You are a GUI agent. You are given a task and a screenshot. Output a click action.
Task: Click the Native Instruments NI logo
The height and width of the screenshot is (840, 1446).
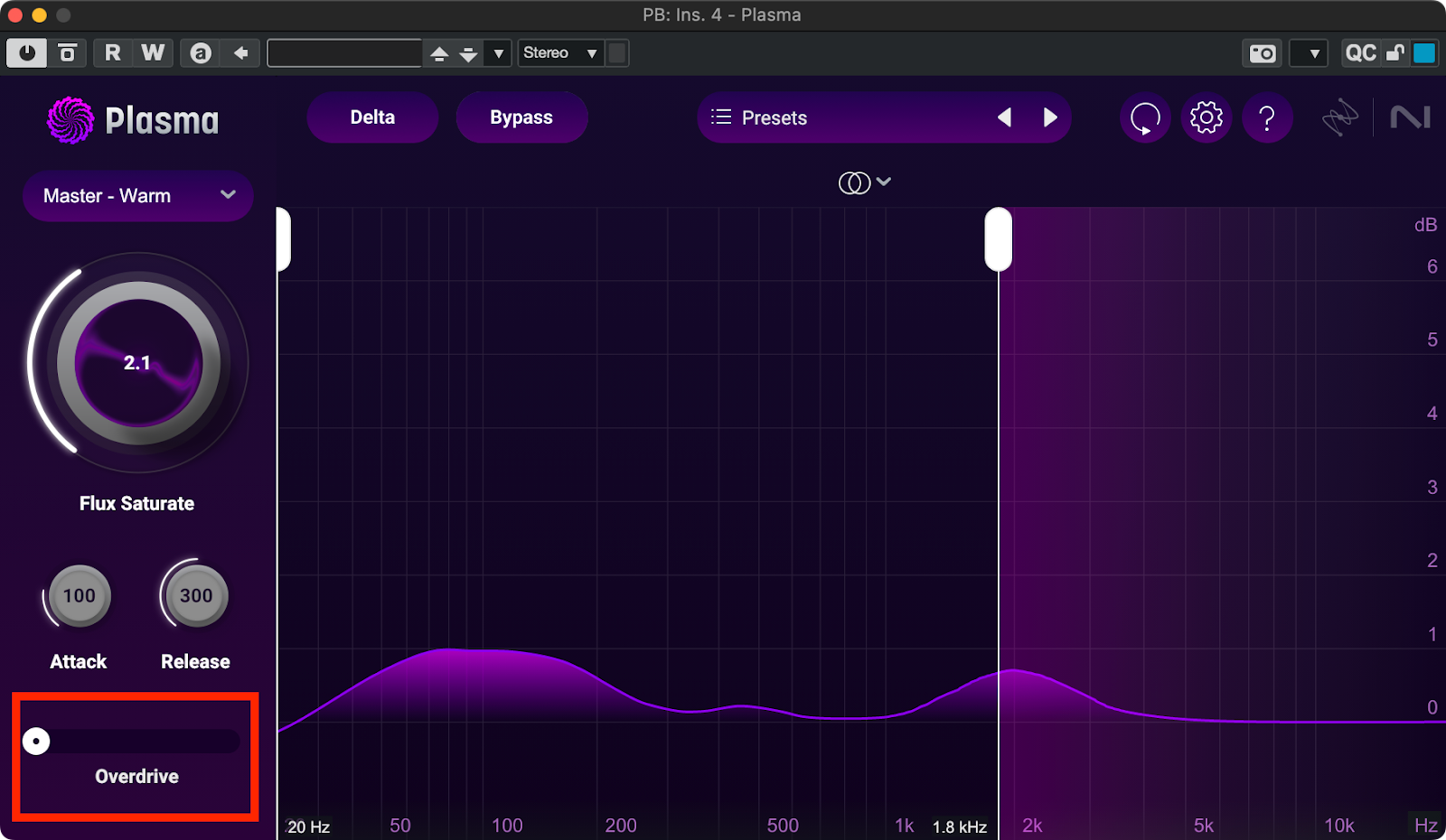[1410, 117]
